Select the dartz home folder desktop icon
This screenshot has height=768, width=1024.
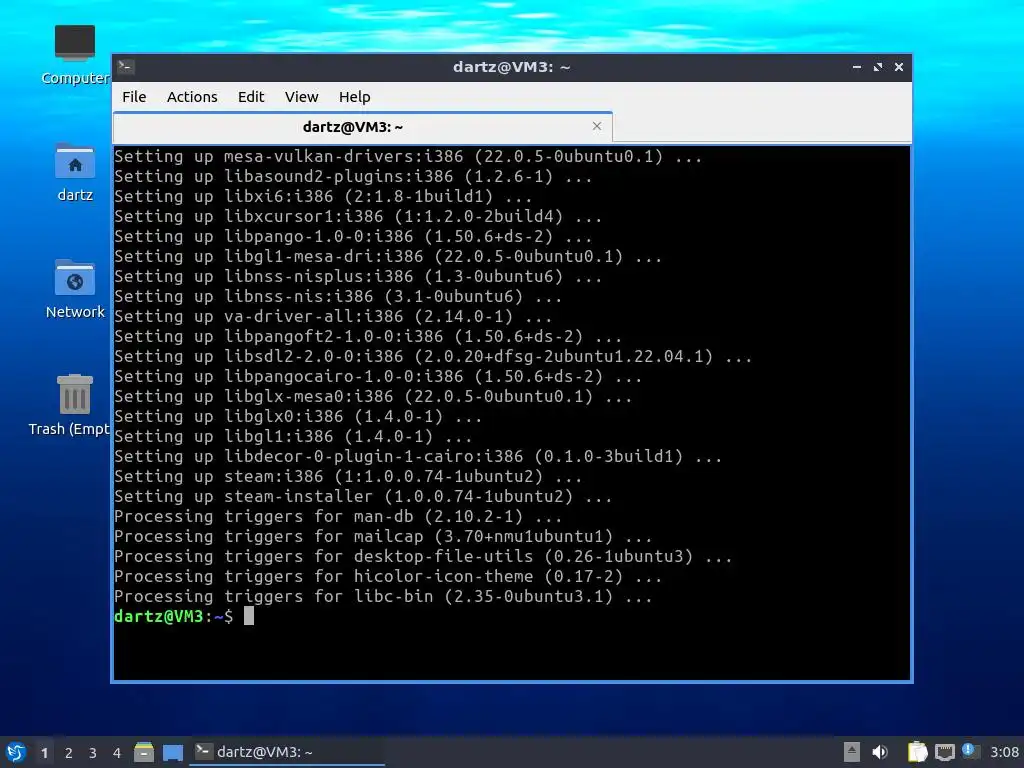pos(75,172)
